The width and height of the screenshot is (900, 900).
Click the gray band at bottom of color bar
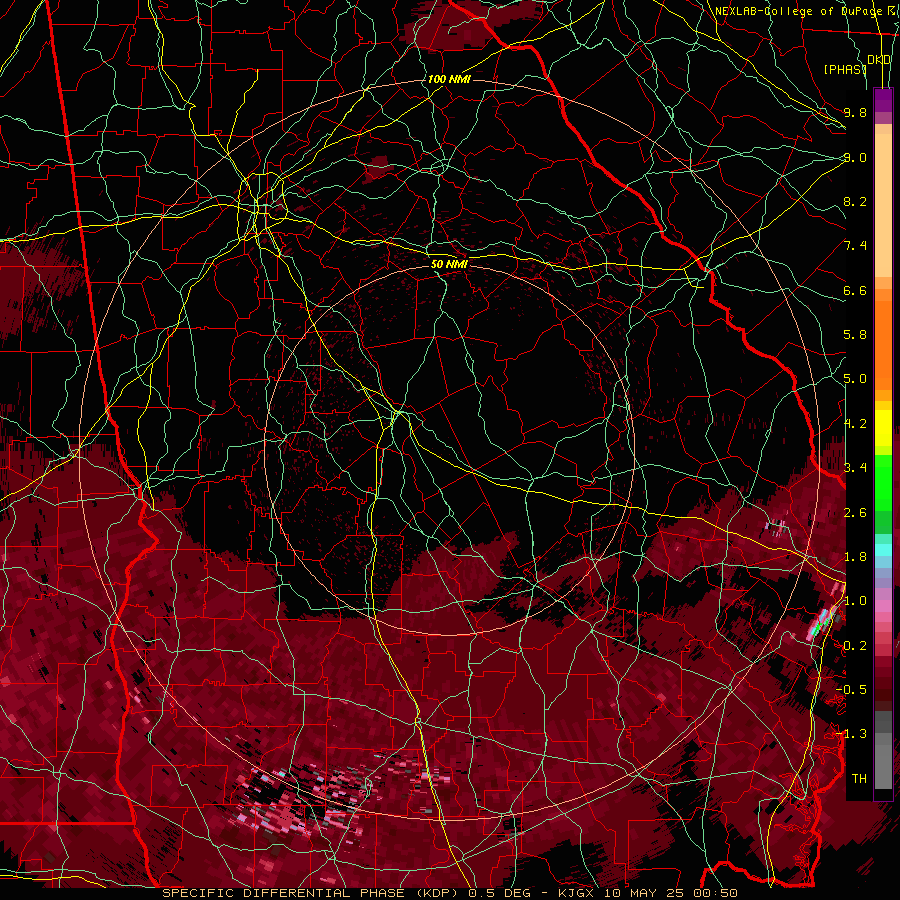[883, 751]
